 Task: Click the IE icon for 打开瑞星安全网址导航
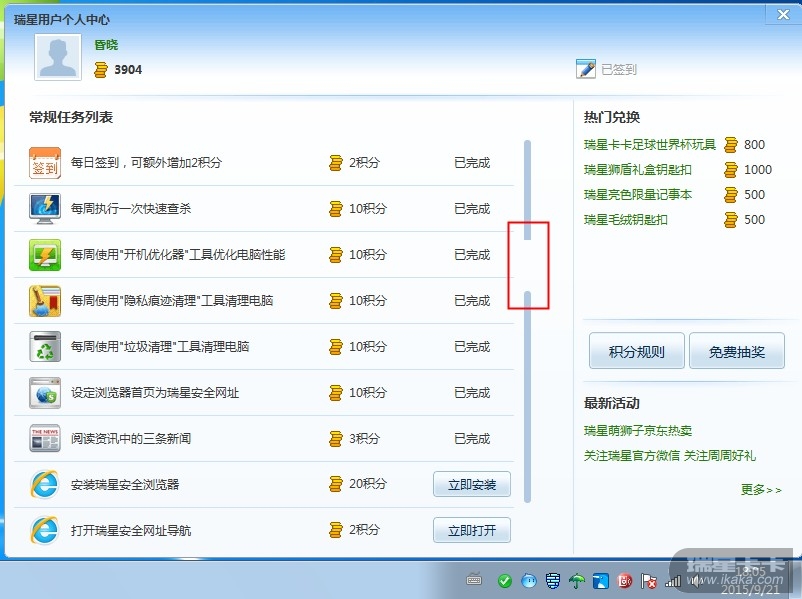click(45, 530)
